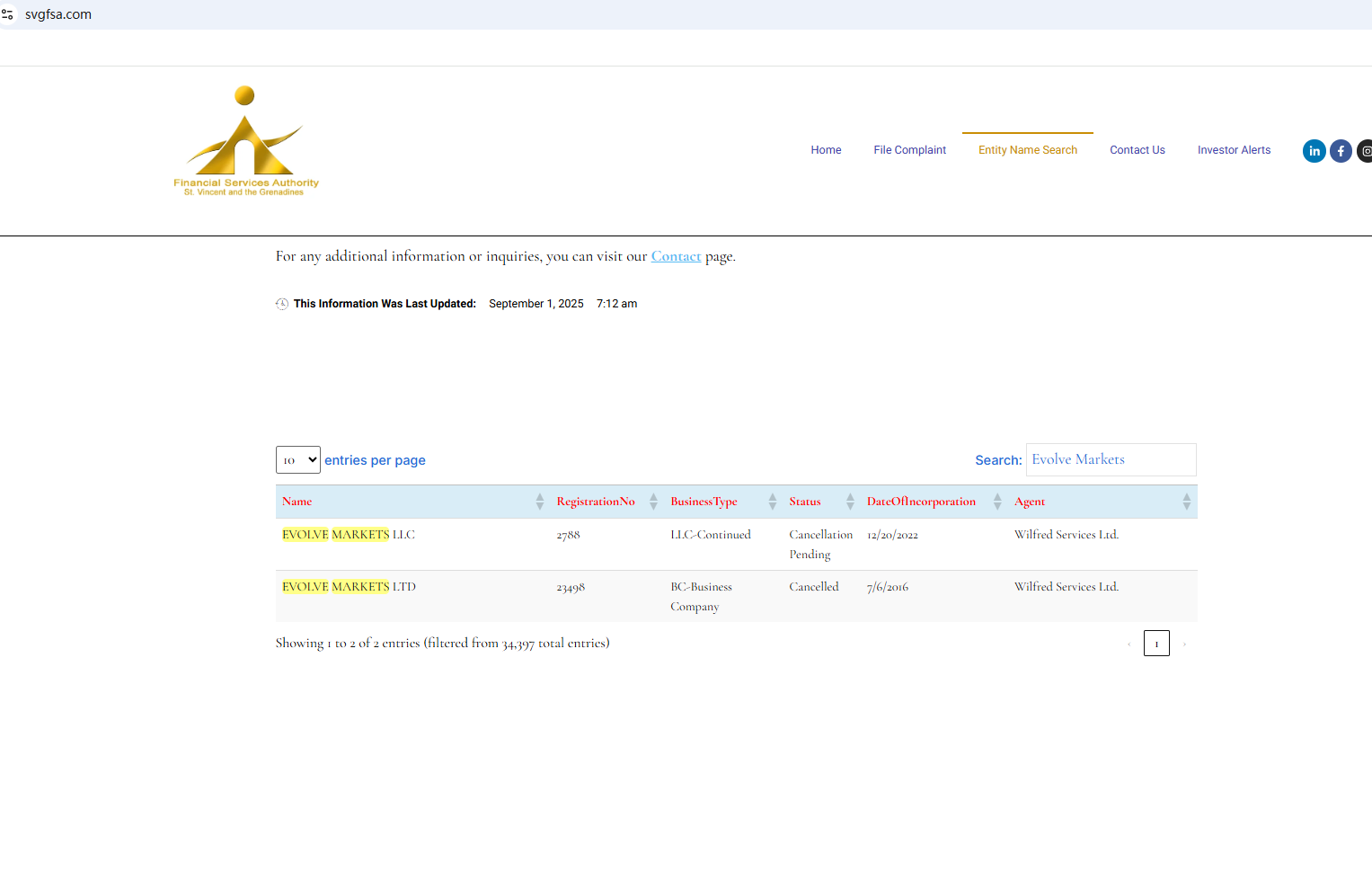
Task: Click into the Search input field
Action: pos(1111,459)
